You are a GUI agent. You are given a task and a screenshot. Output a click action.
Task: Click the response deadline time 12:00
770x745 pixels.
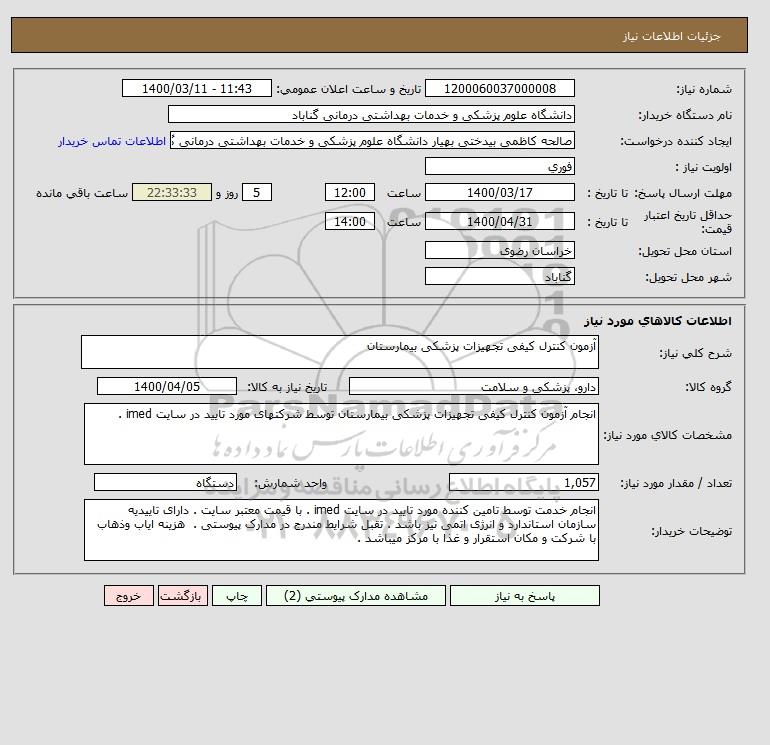350,193
